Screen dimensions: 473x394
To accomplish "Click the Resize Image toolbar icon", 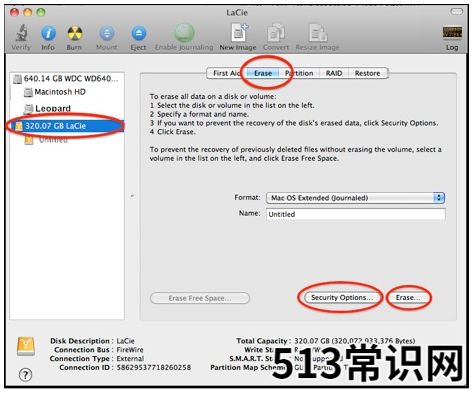I will (317, 33).
